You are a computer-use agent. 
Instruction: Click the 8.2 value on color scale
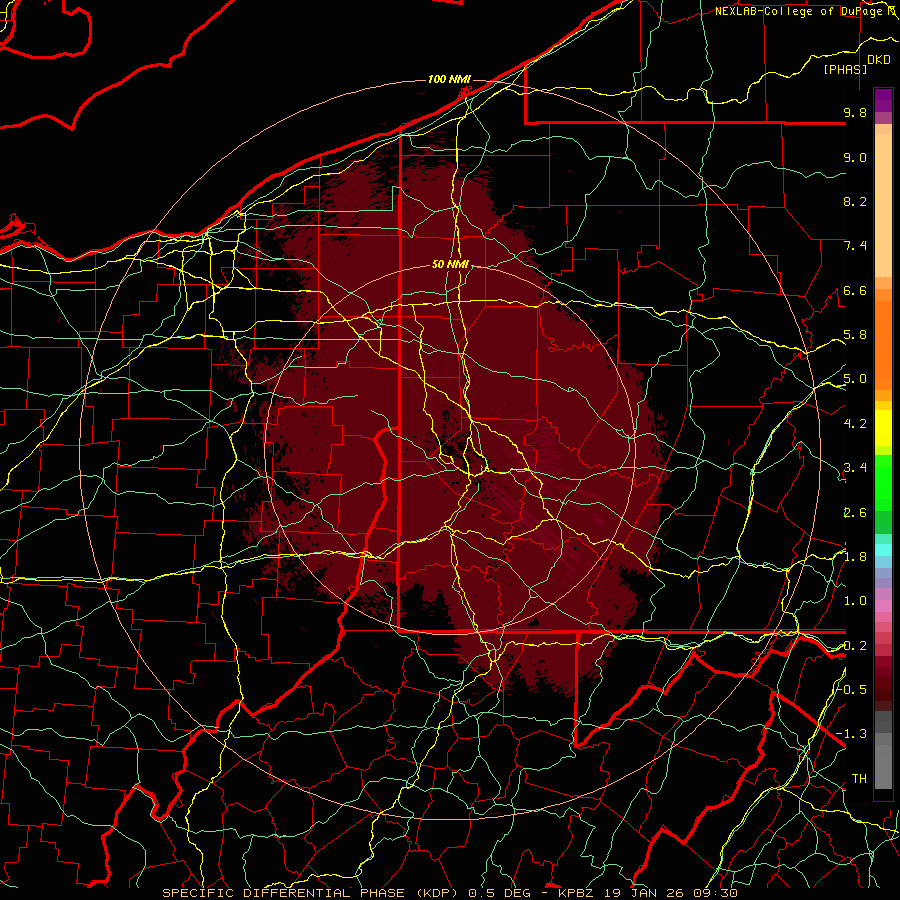click(x=855, y=201)
